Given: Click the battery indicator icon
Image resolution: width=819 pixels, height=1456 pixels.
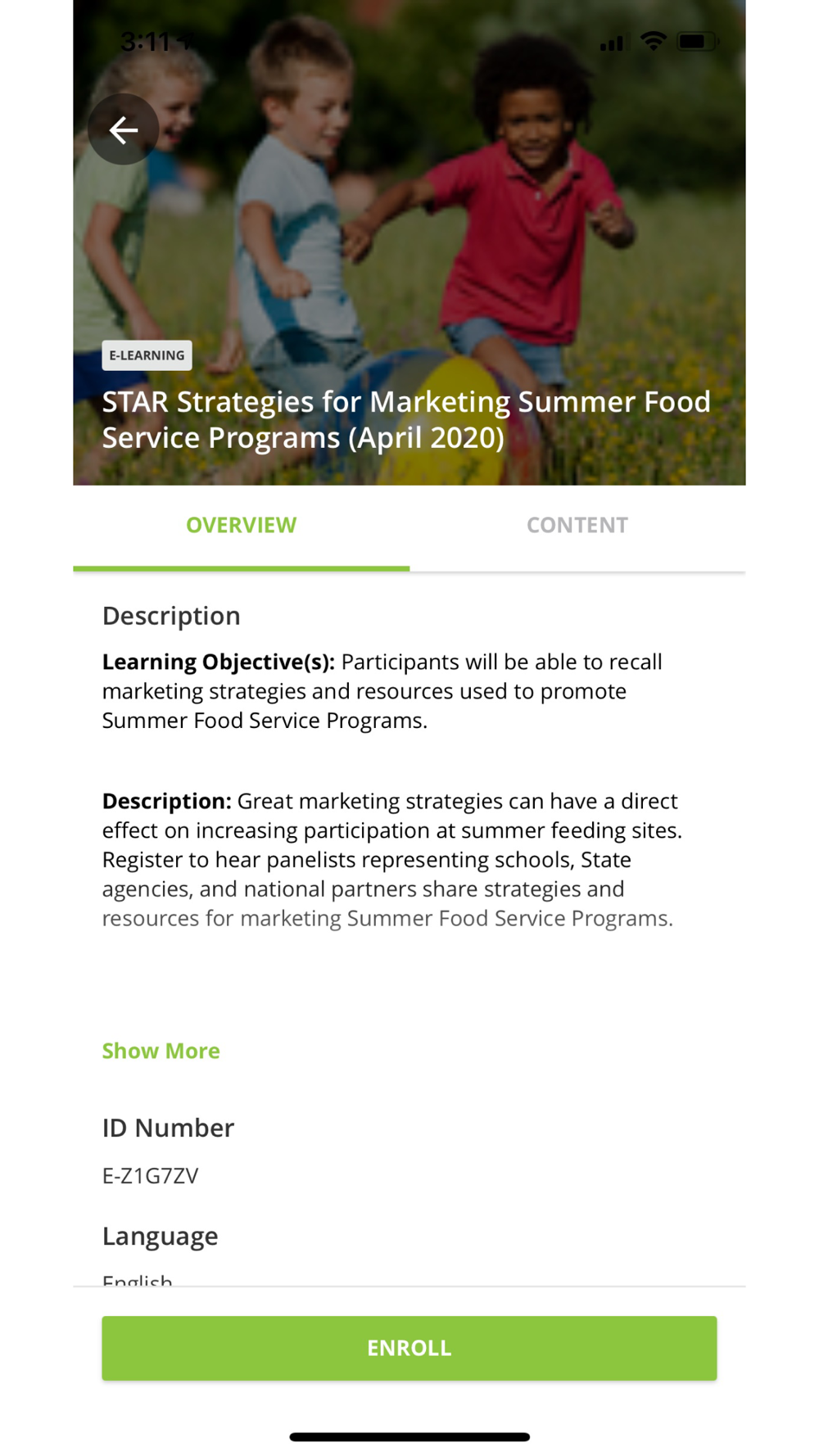Looking at the screenshot, I should [697, 41].
